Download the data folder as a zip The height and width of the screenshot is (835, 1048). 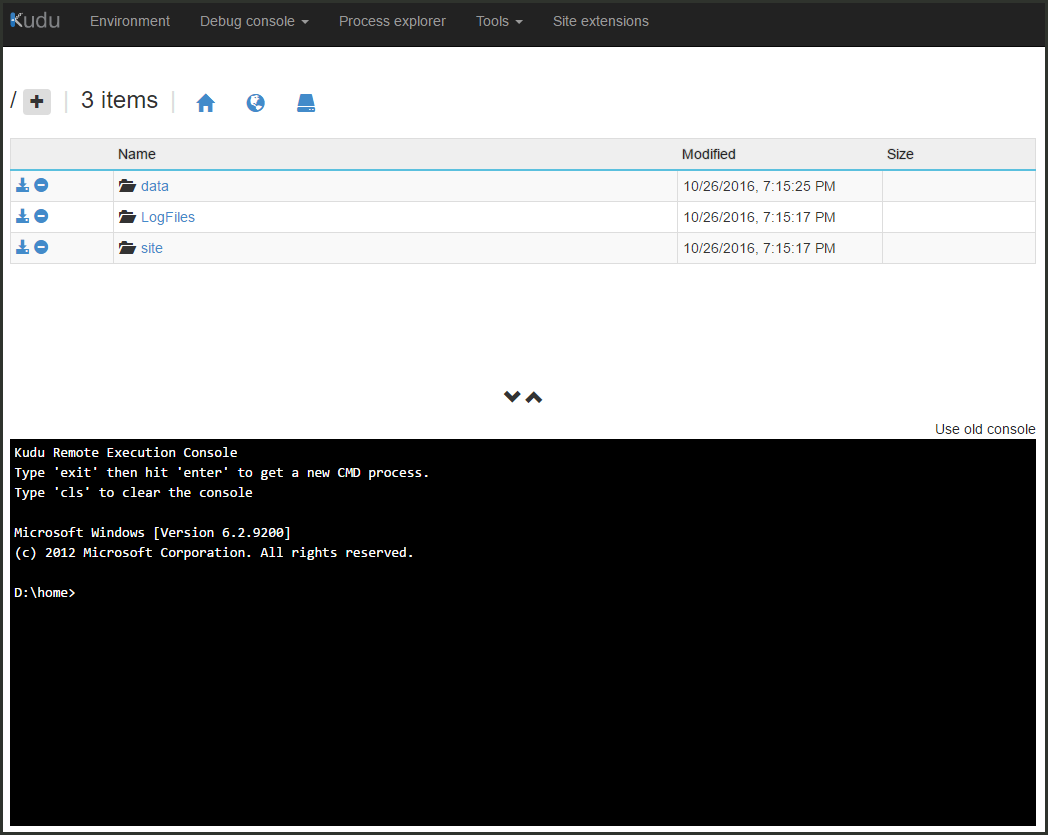(21, 185)
